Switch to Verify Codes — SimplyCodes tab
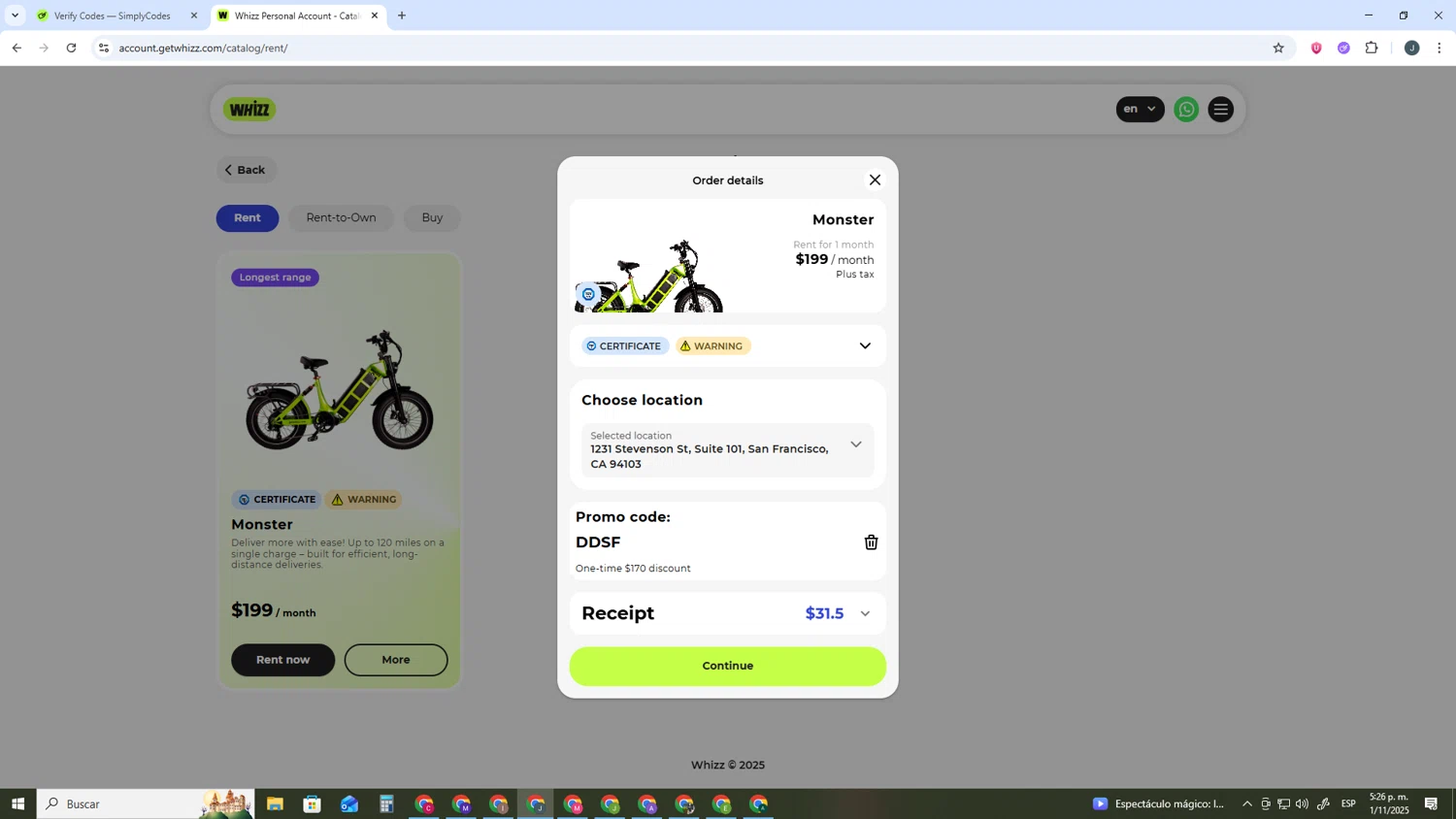Screen dimensions: 1456x819 pyautogui.click(x=112, y=16)
